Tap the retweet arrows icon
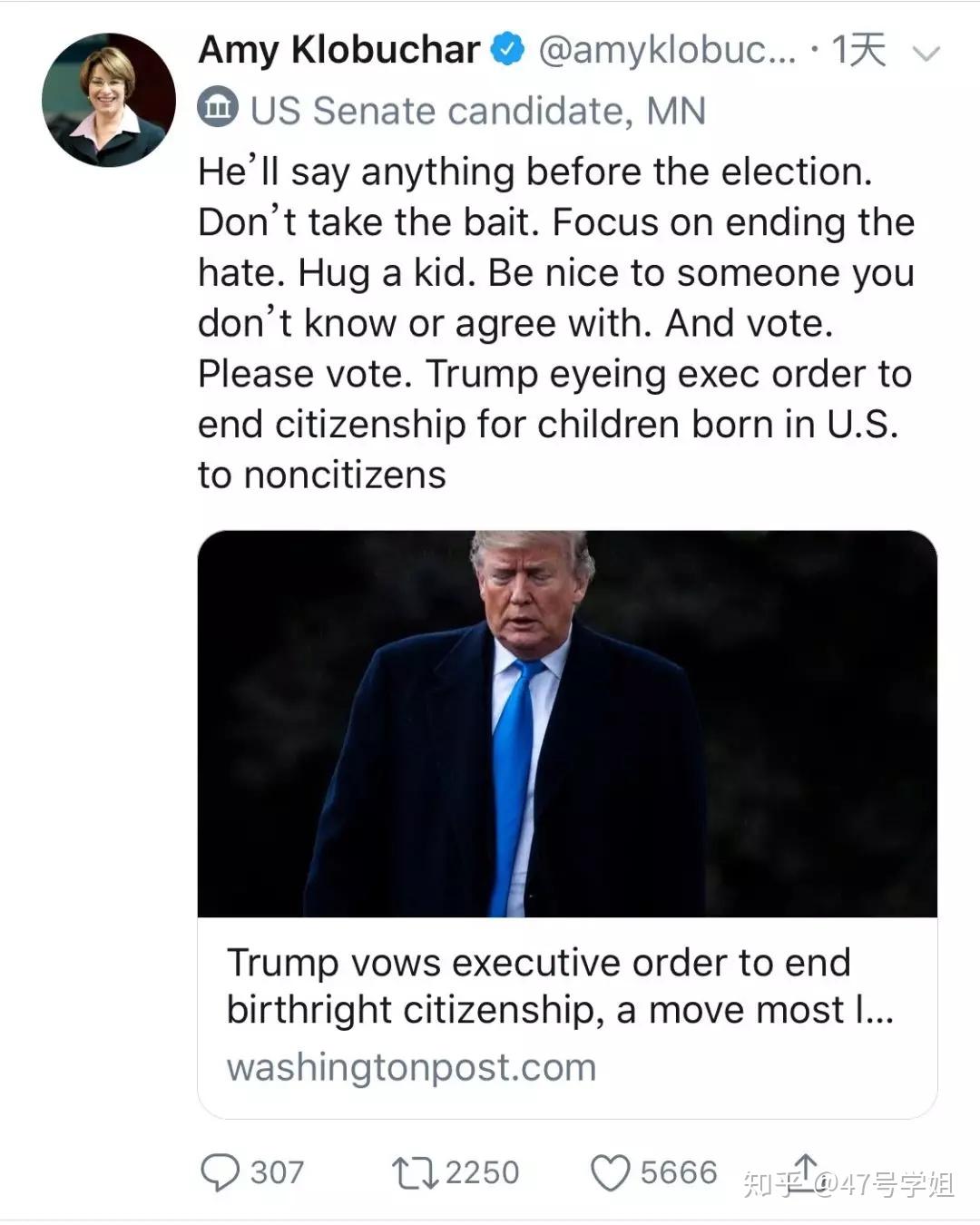This screenshot has width=980, height=1225. coord(415,1172)
